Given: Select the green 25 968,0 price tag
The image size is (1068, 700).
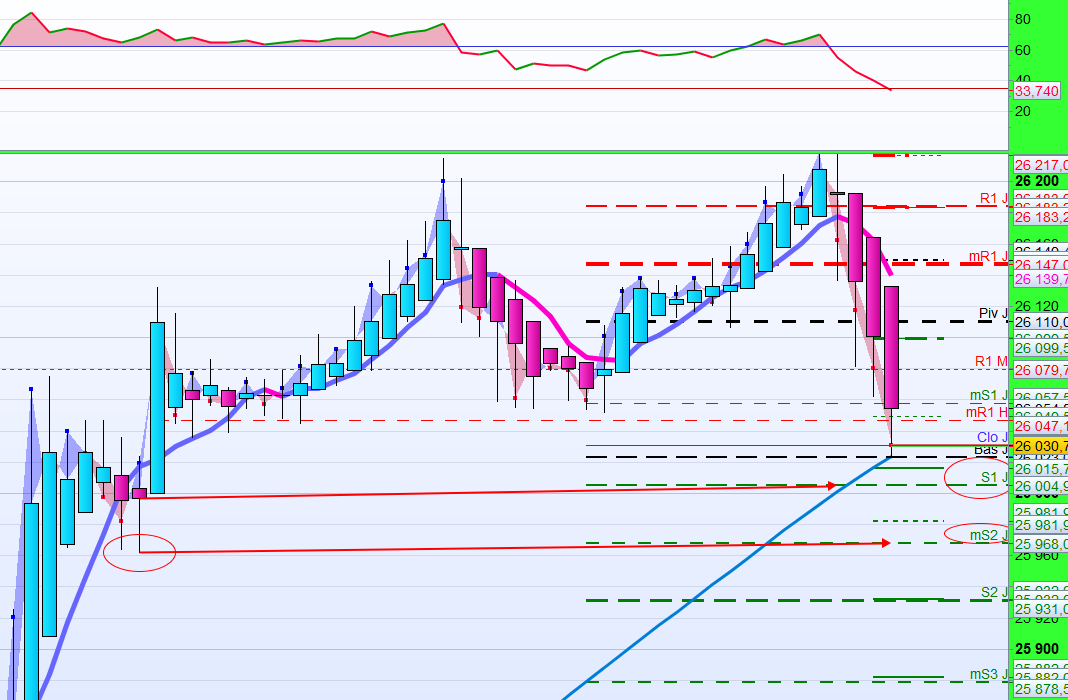Looking at the screenshot, I should pos(1041,544).
